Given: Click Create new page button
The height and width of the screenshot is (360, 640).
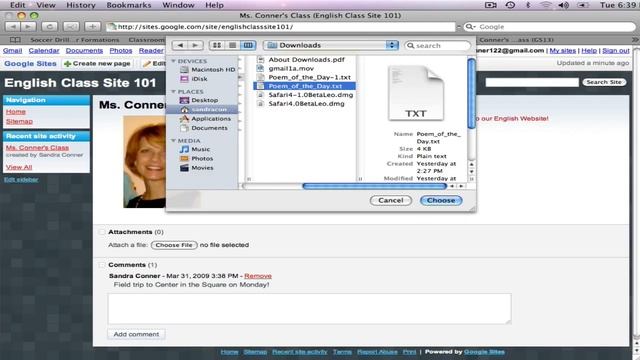Looking at the screenshot, I should click(x=97, y=64).
